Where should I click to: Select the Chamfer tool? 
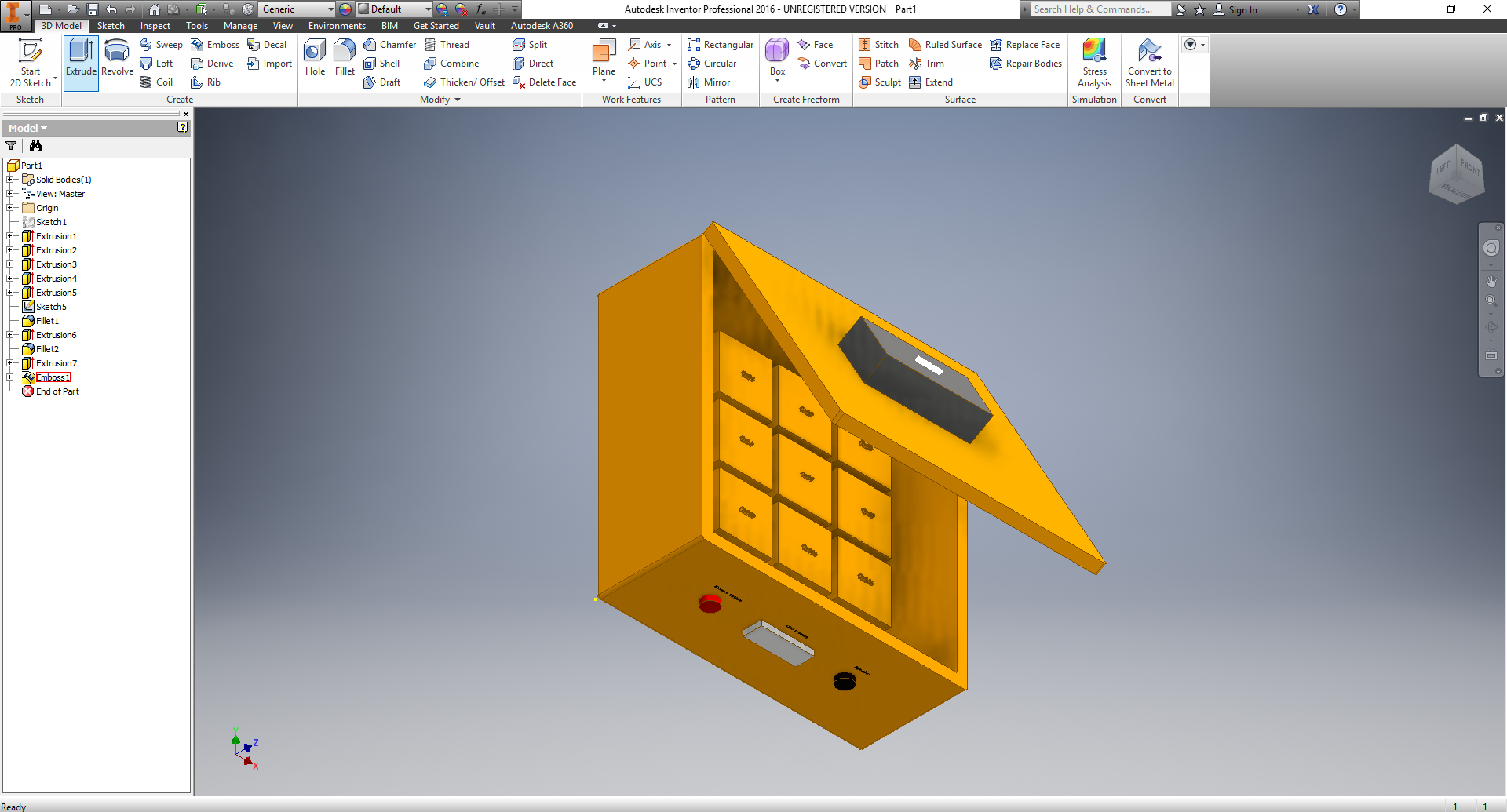(x=390, y=45)
